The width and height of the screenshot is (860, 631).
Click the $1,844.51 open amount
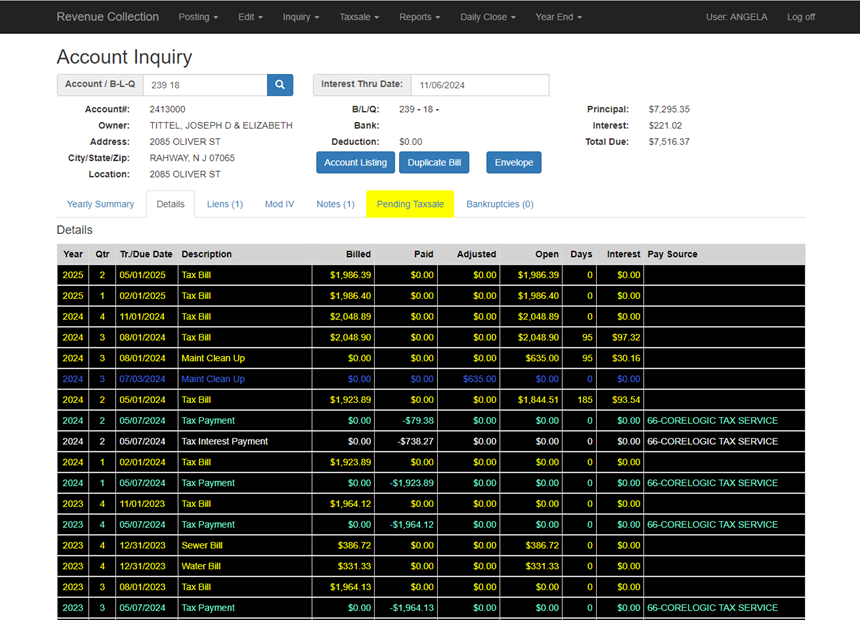pos(538,400)
